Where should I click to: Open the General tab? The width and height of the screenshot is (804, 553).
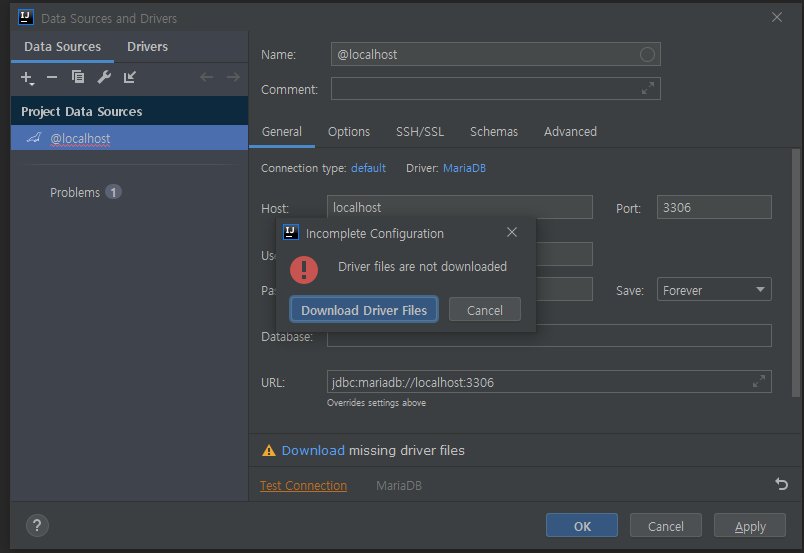[x=282, y=132]
